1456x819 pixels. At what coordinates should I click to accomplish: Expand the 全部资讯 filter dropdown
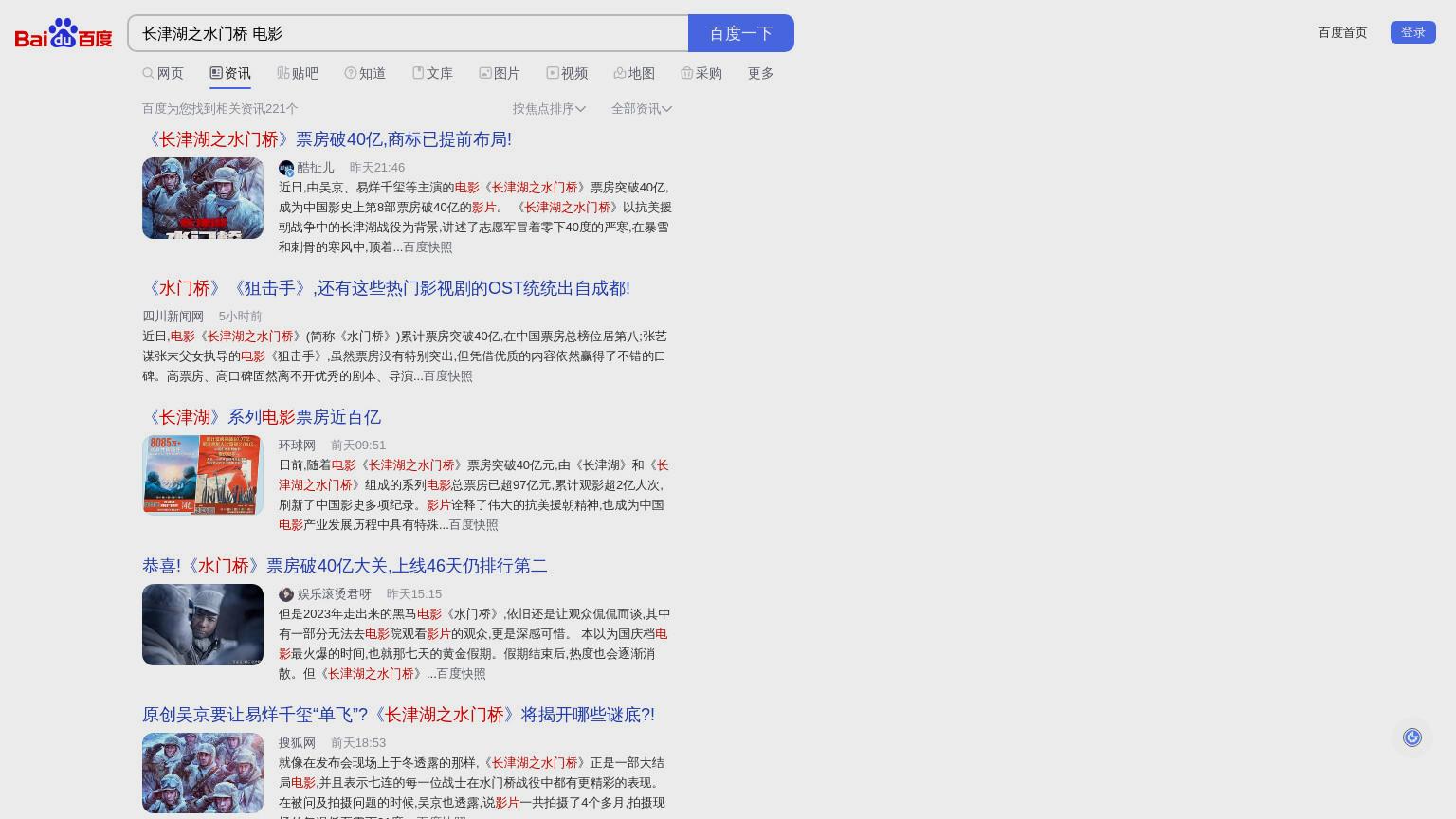tap(642, 108)
